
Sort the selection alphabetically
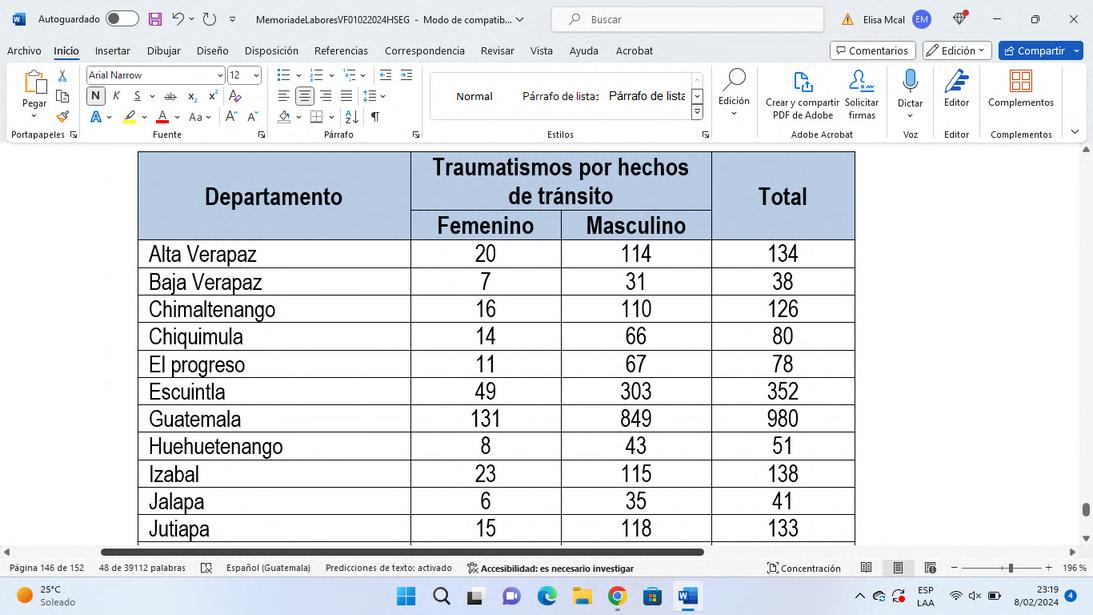(352, 116)
